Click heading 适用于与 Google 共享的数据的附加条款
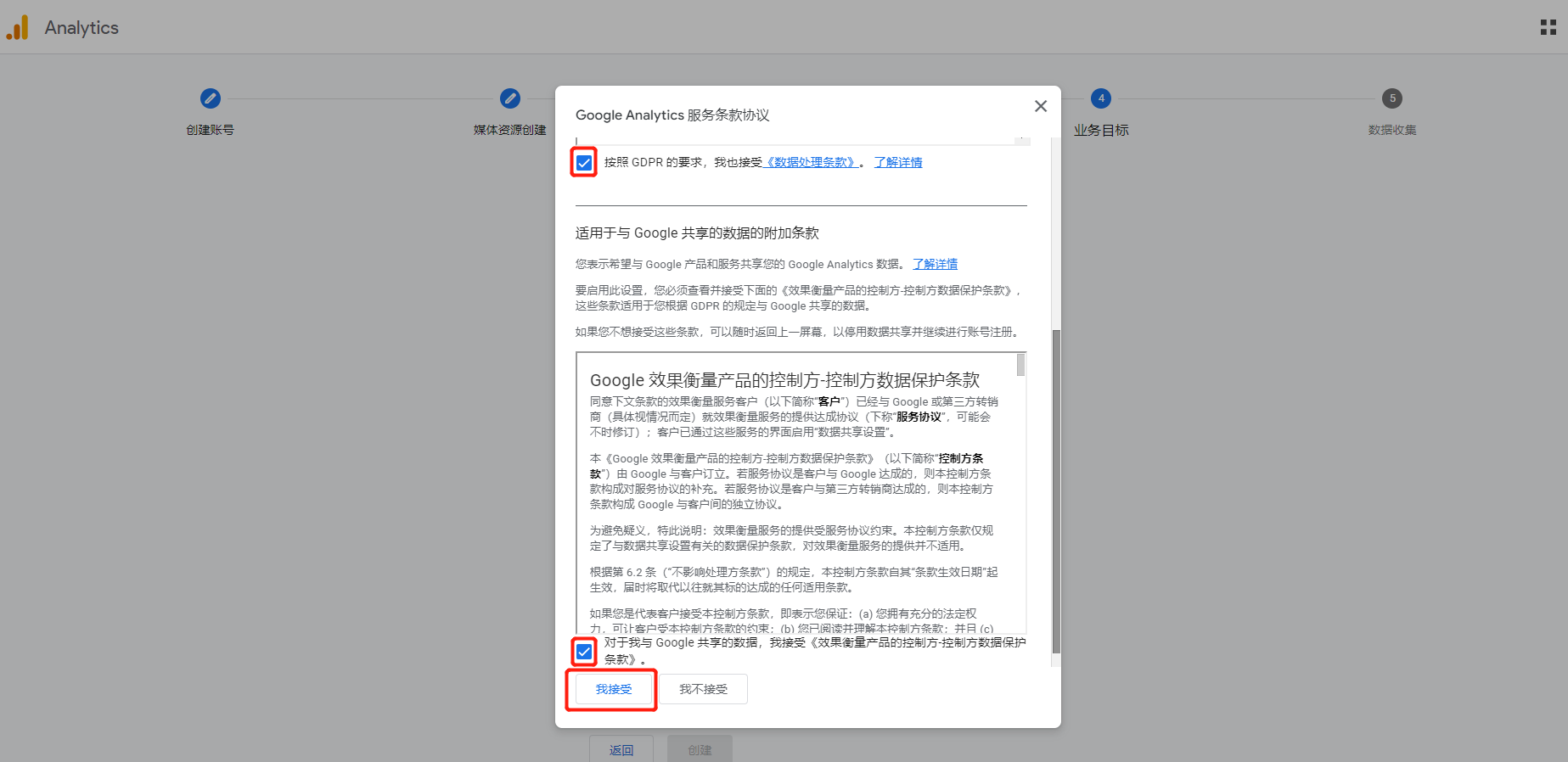 click(697, 233)
